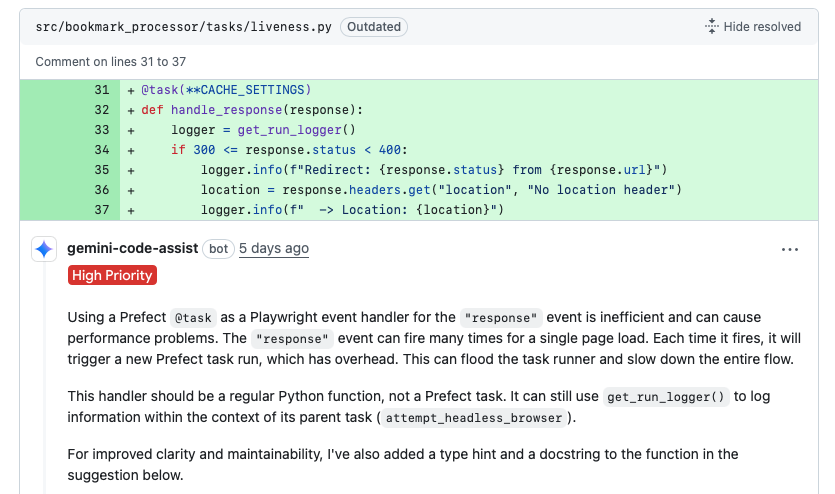Viewport: 835px width, 494px height.
Task: Click the first inline "response" code snippet
Action: (501, 318)
